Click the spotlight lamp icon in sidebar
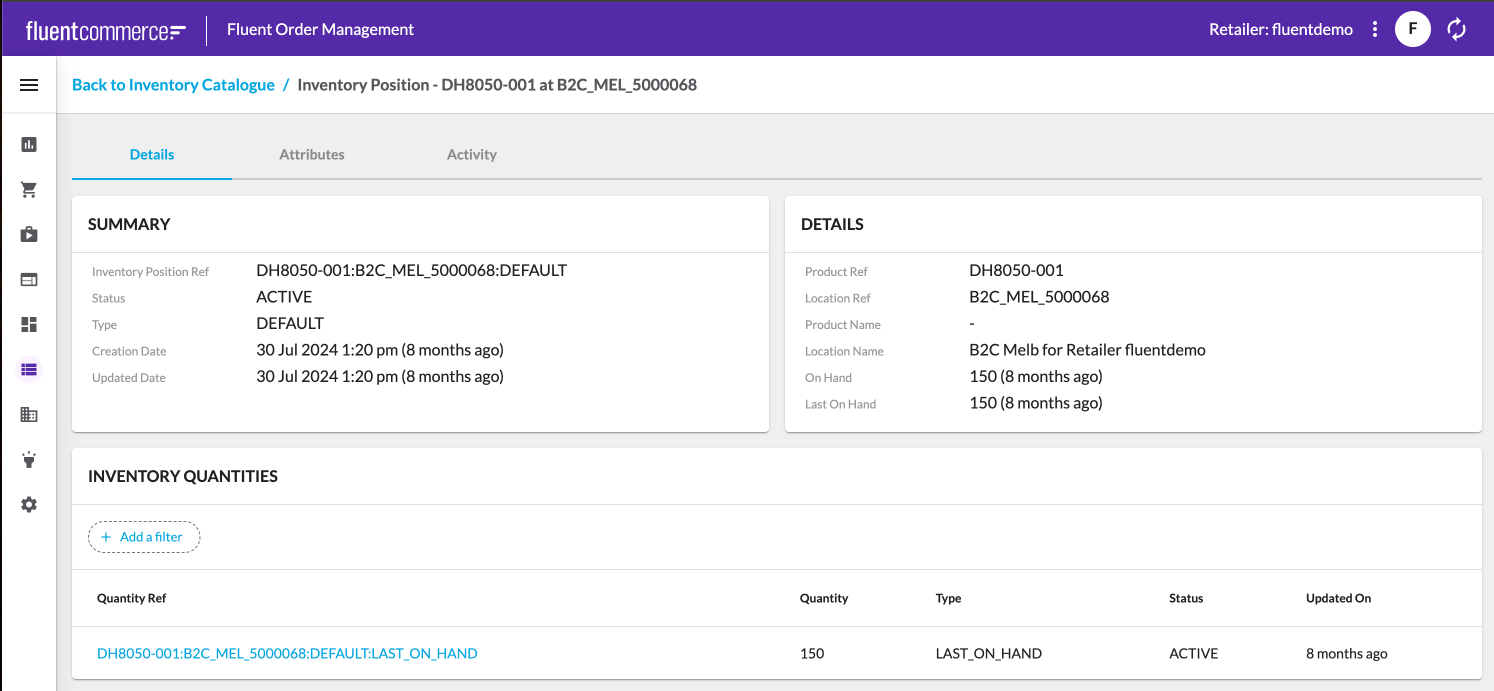The height and width of the screenshot is (691, 1494). 29,460
